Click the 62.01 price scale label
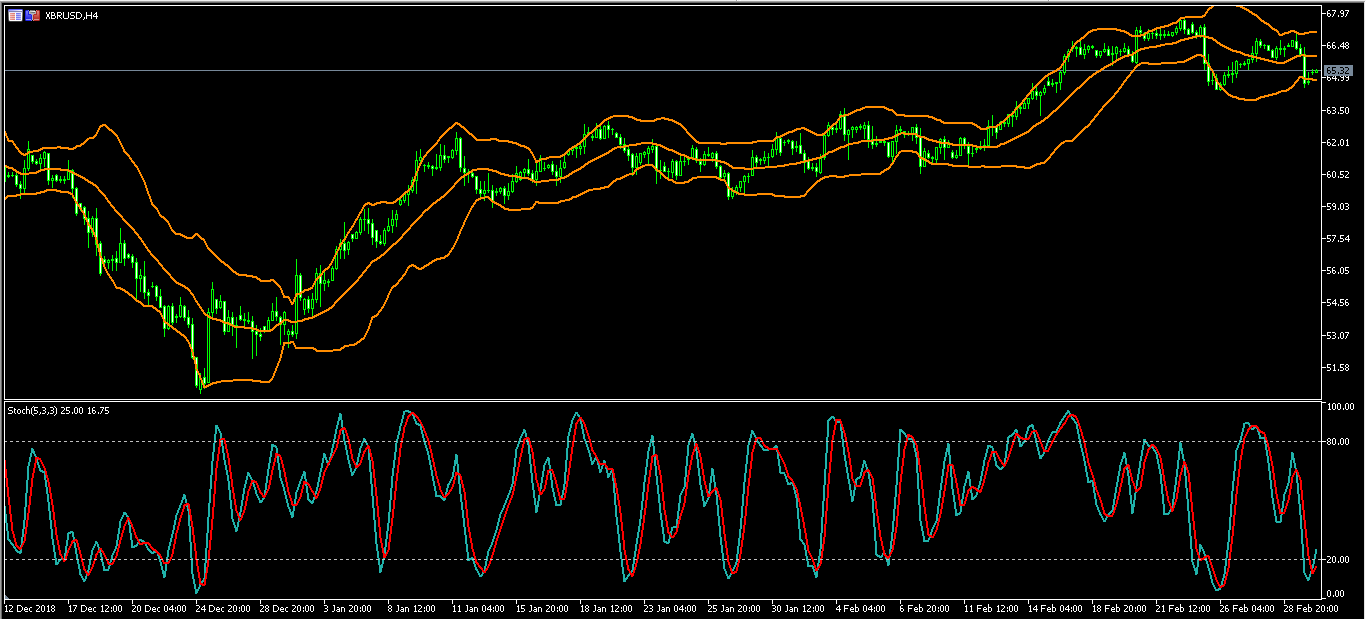The image size is (1366, 619). (x=1337, y=143)
